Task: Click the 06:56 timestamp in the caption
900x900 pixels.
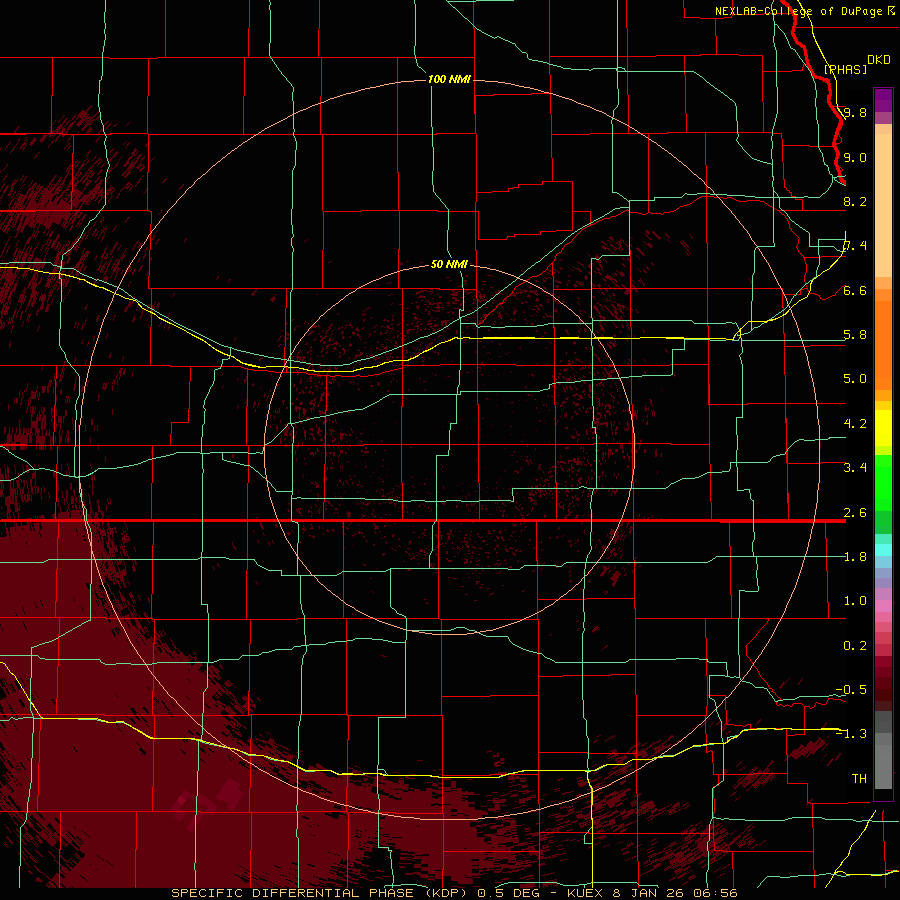Action: pos(715,893)
